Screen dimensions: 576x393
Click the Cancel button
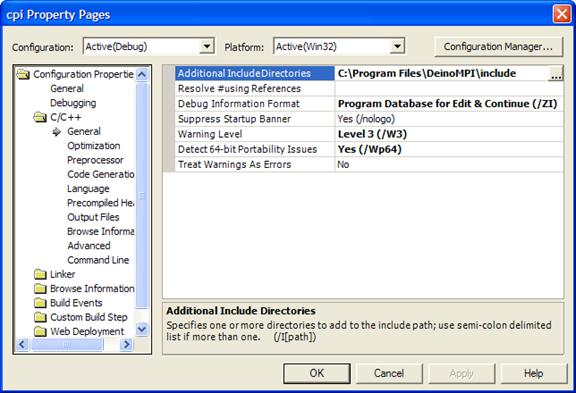[389, 374]
